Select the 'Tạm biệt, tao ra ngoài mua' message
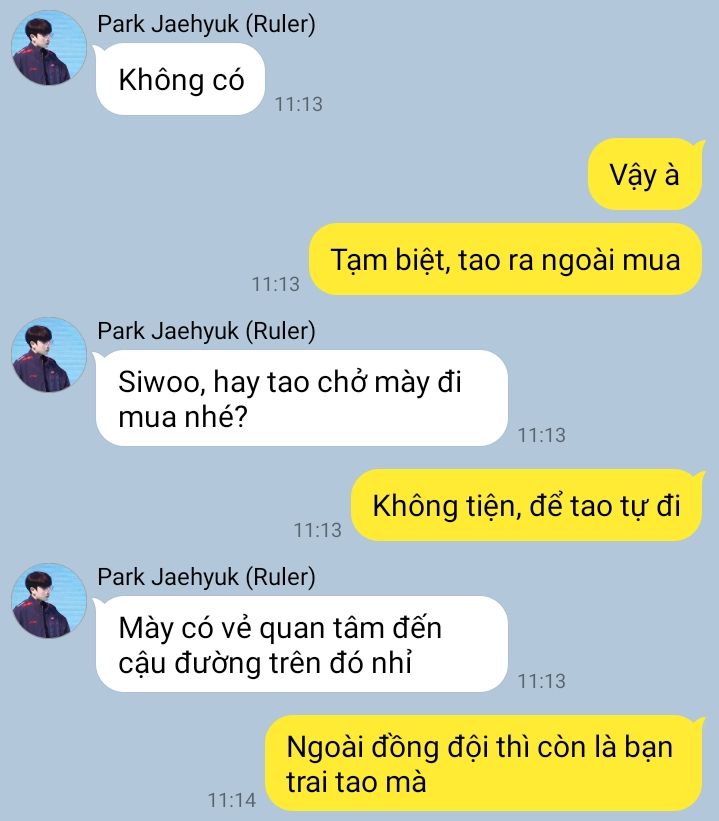The height and width of the screenshot is (821, 719). pos(505,259)
